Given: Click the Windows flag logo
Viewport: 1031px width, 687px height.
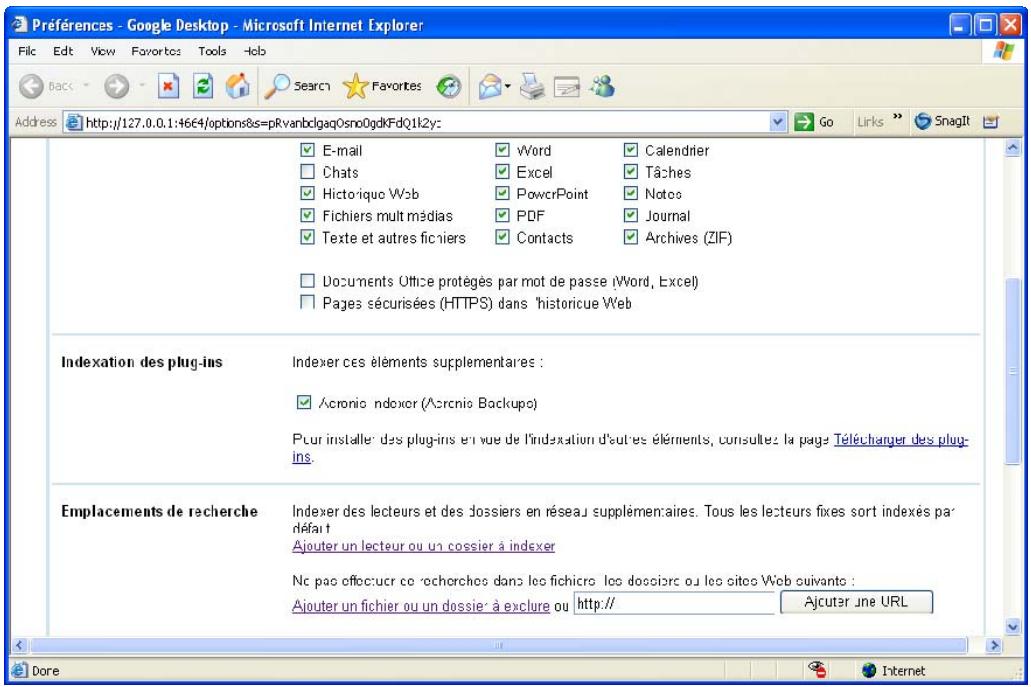Looking at the screenshot, I should click(x=1003, y=51).
